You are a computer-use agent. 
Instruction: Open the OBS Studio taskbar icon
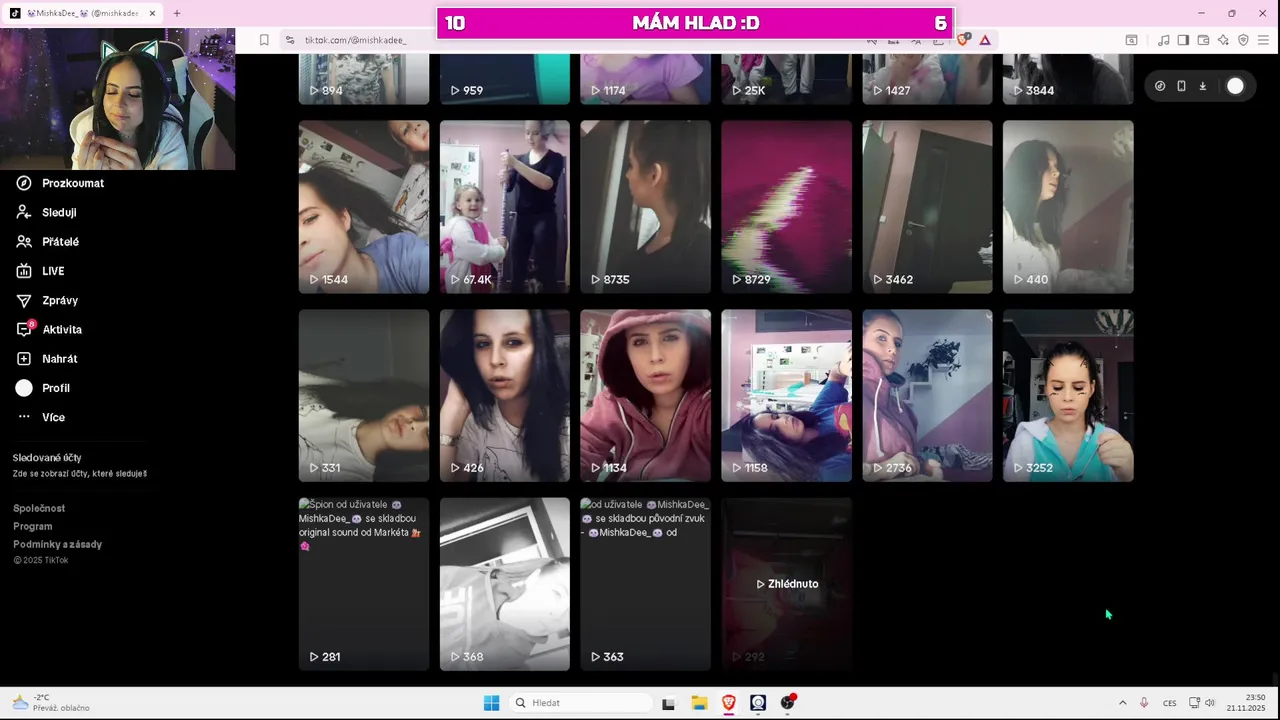click(788, 703)
